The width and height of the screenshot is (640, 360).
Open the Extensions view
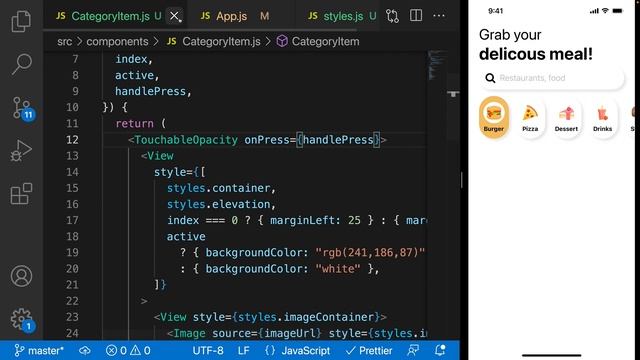pyautogui.click(x=21, y=193)
